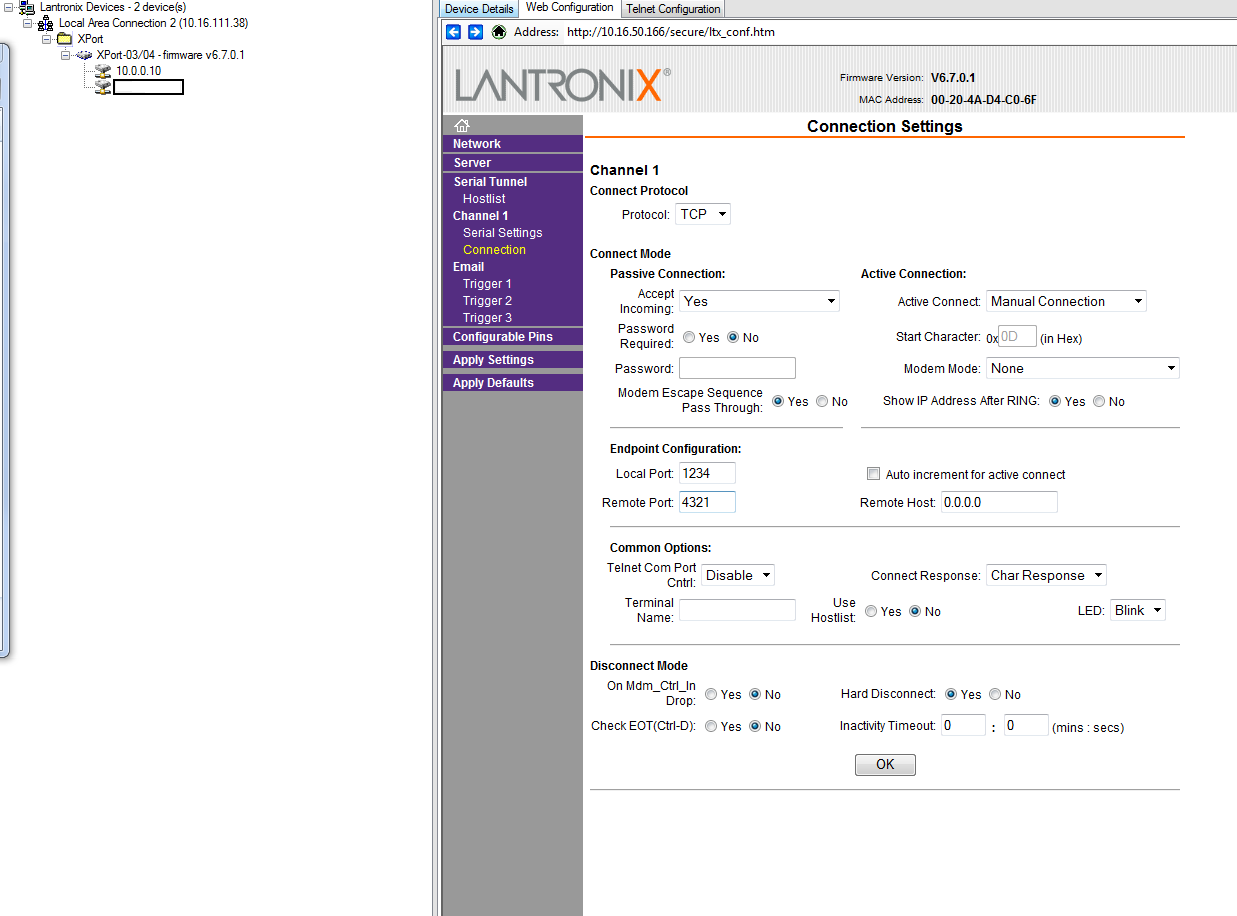
Task: Collapse the Lantronix Devices tree node
Action: click(x=9, y=7)
